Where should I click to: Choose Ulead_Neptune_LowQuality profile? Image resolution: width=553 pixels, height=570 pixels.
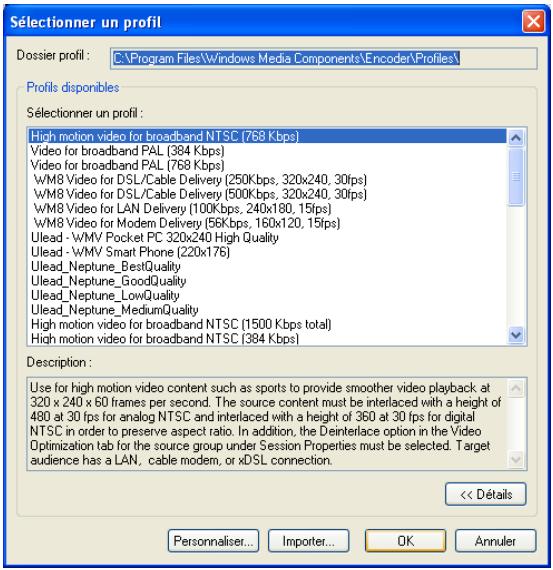pos(267,296)
